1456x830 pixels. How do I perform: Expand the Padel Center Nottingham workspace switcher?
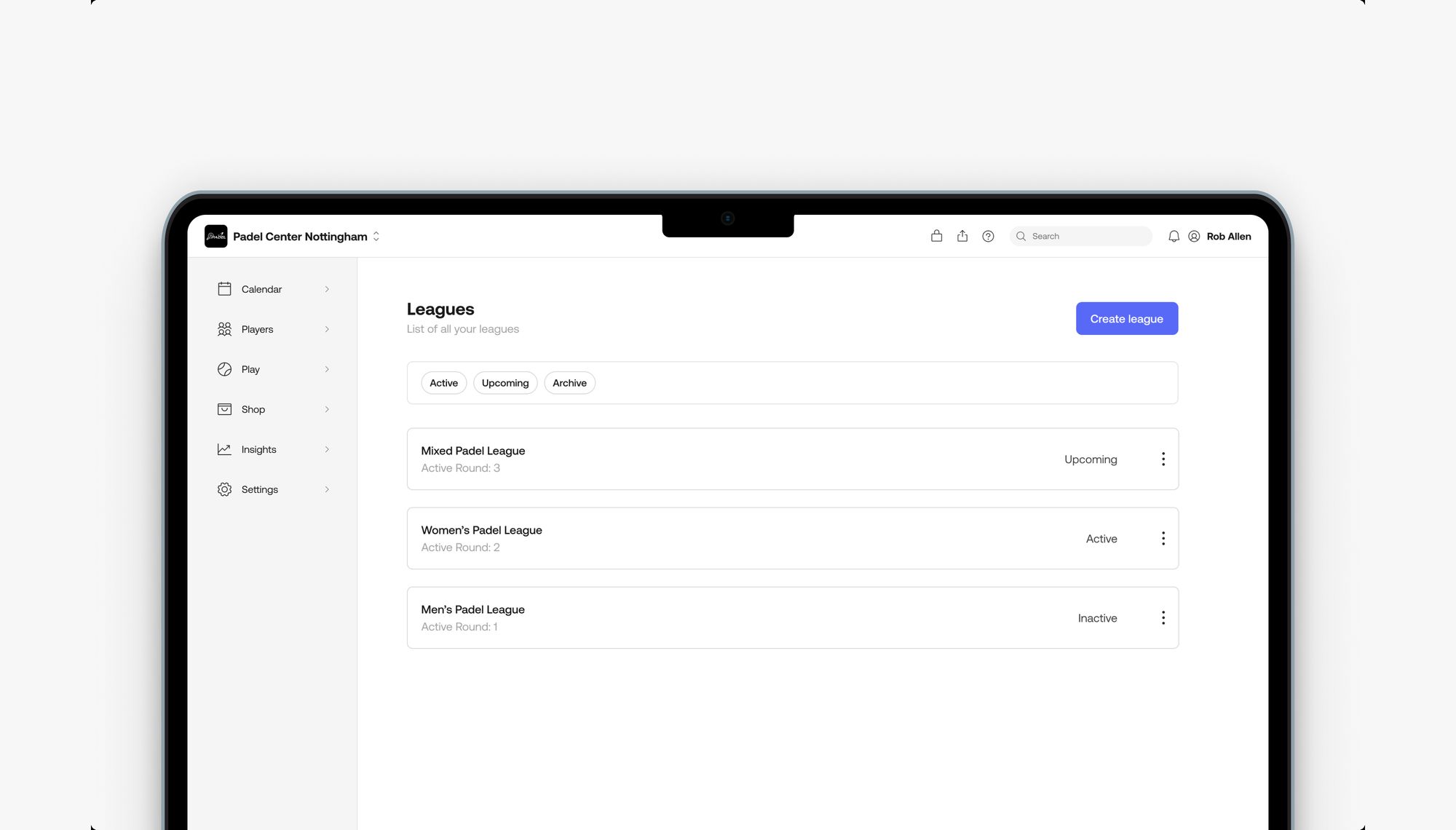(376, 236)
